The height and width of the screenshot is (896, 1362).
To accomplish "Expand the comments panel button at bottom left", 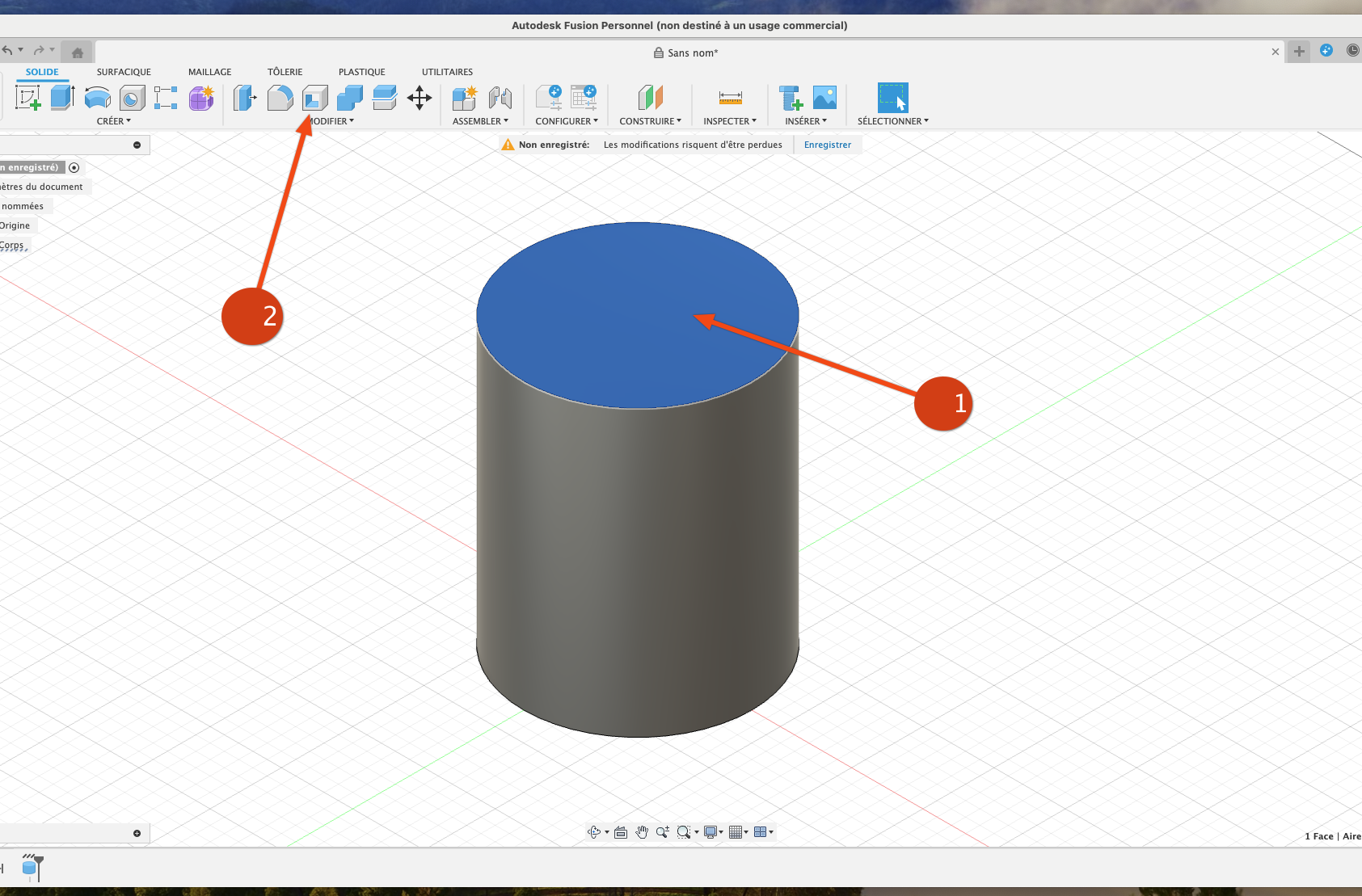I will point(137,834).
